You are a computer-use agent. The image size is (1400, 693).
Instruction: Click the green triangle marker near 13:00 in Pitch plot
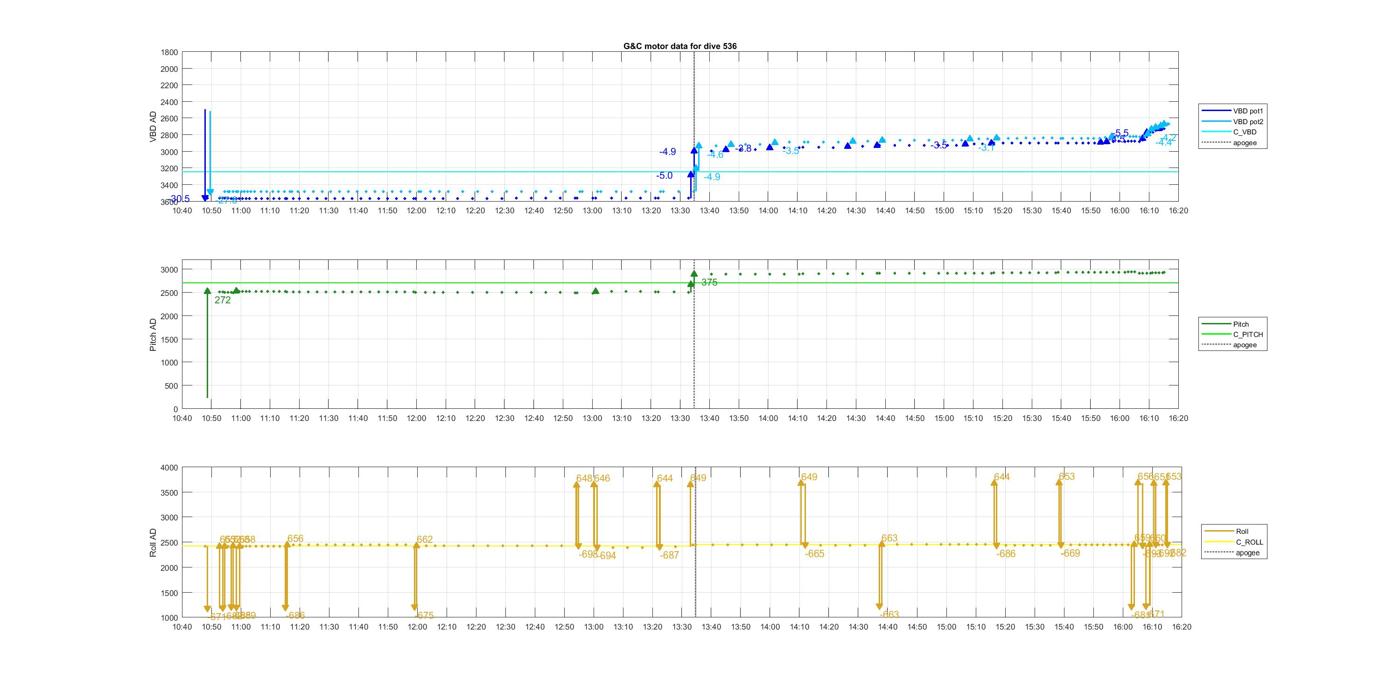click(x=595, y=291)
